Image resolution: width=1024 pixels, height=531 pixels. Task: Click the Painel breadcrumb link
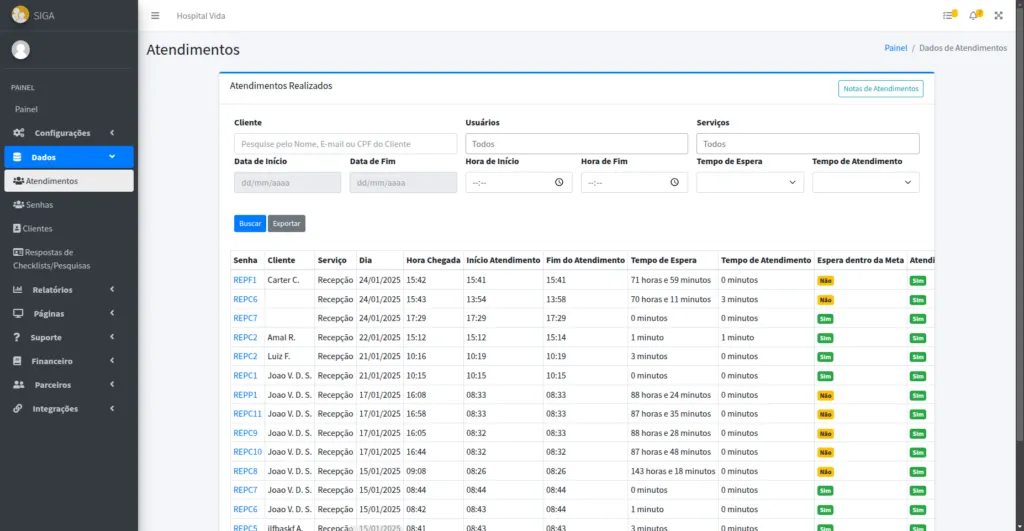(x=895, y=48)
